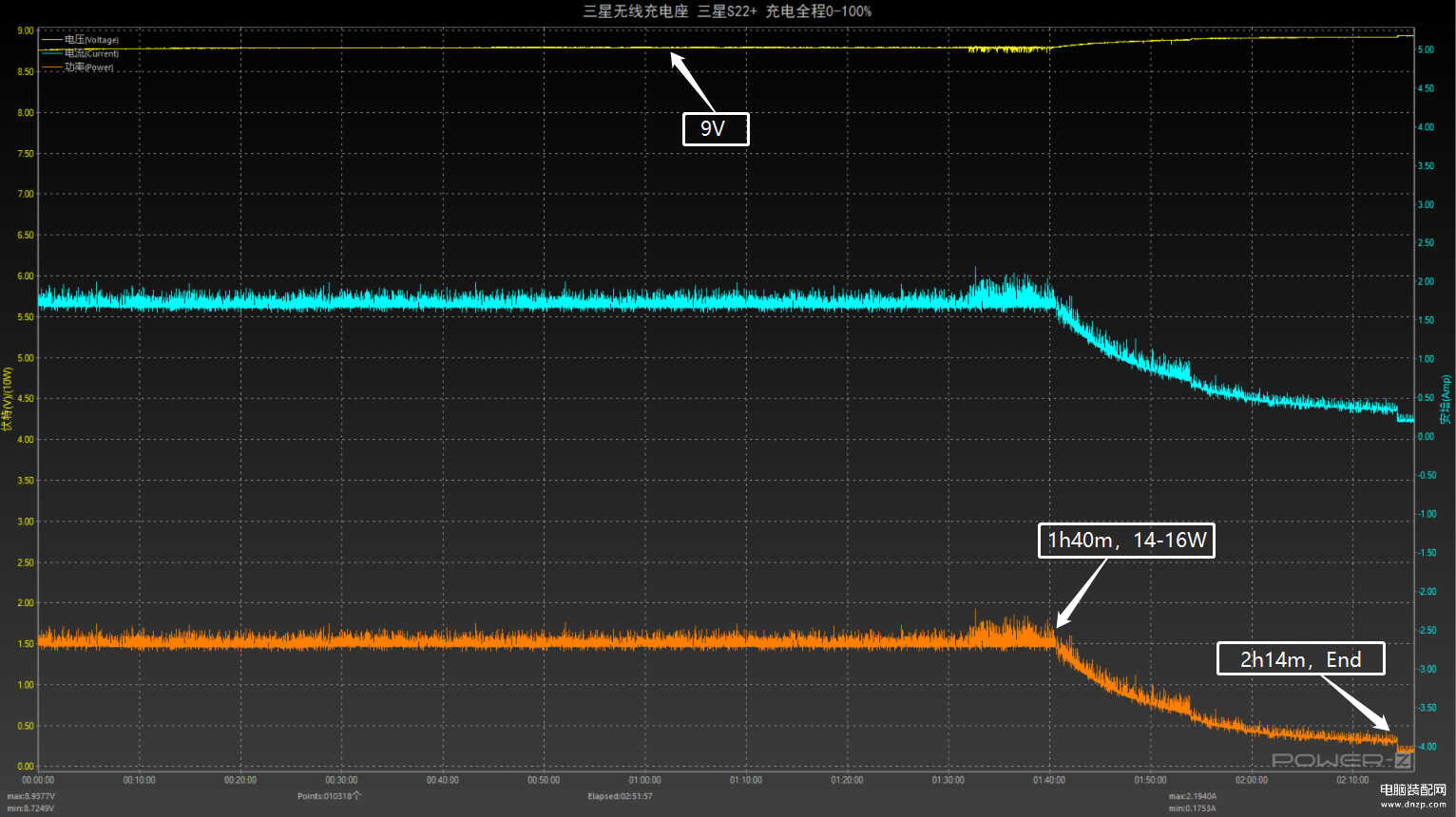1456x817 pixels.
Task: Click the 功率(Power) legend entry
Action: tap(77, 67)
